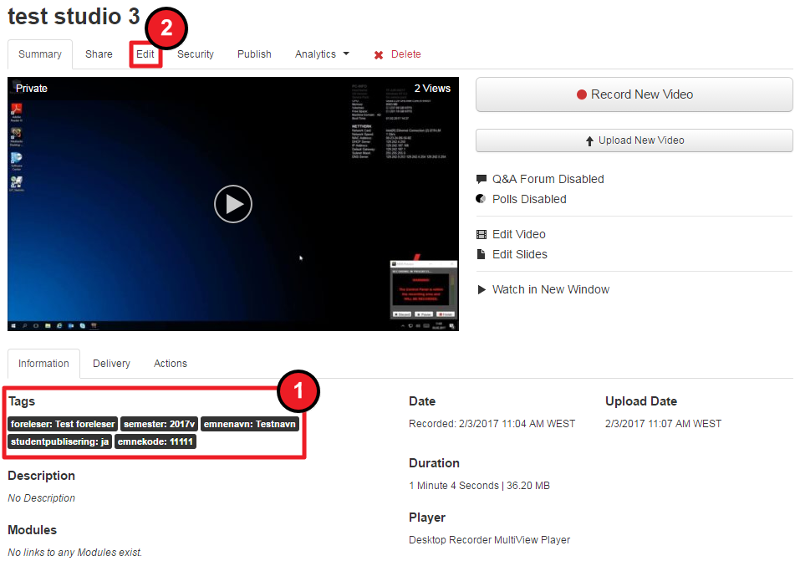The image size is (800, 561).
Task: Open the Actions tab
Action: 170,363
